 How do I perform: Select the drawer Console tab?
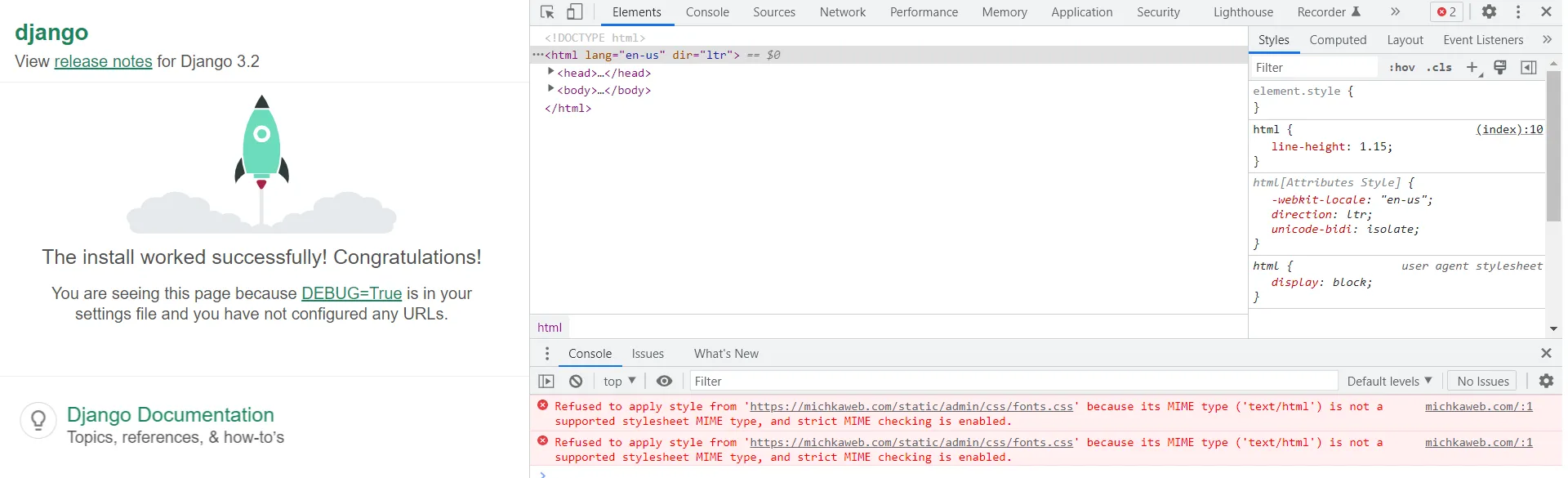[590, 354]
